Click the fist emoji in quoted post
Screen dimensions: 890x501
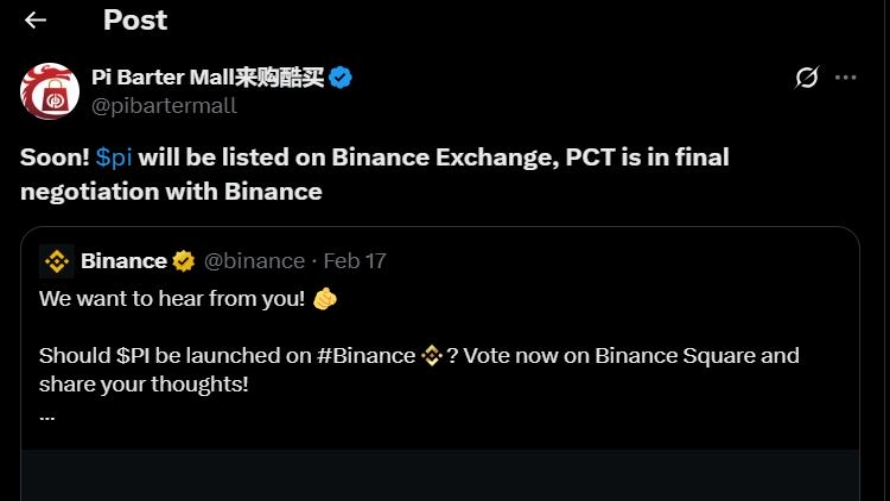325,298
